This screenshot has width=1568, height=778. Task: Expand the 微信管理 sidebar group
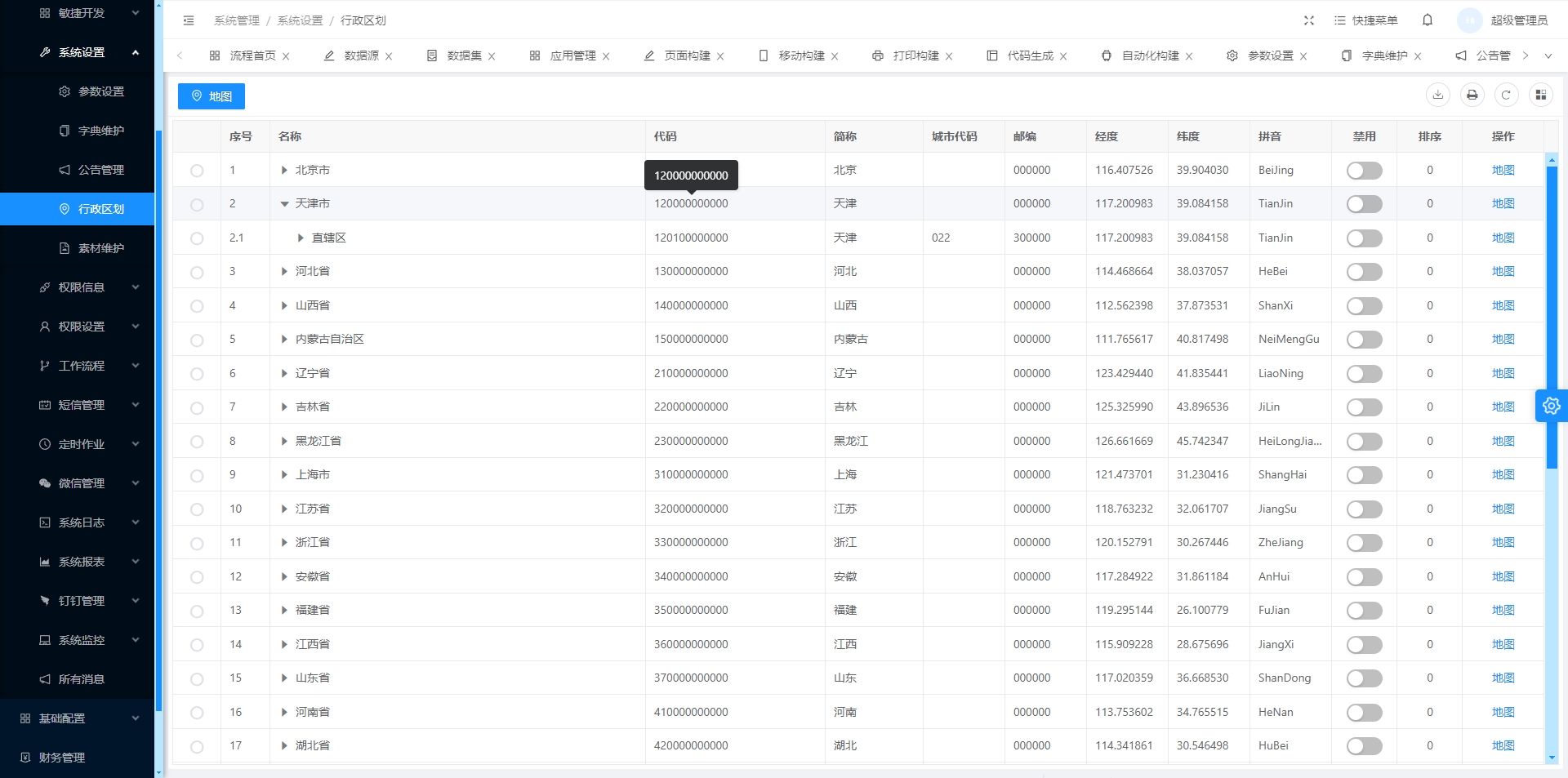click(78, 483)
